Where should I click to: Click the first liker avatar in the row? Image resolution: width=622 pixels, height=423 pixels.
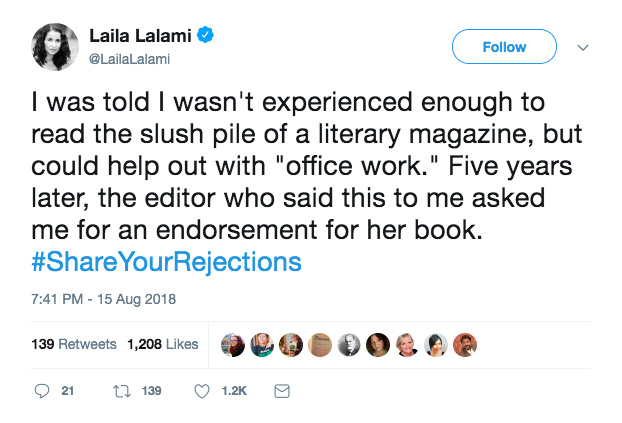tap(232, 344)
